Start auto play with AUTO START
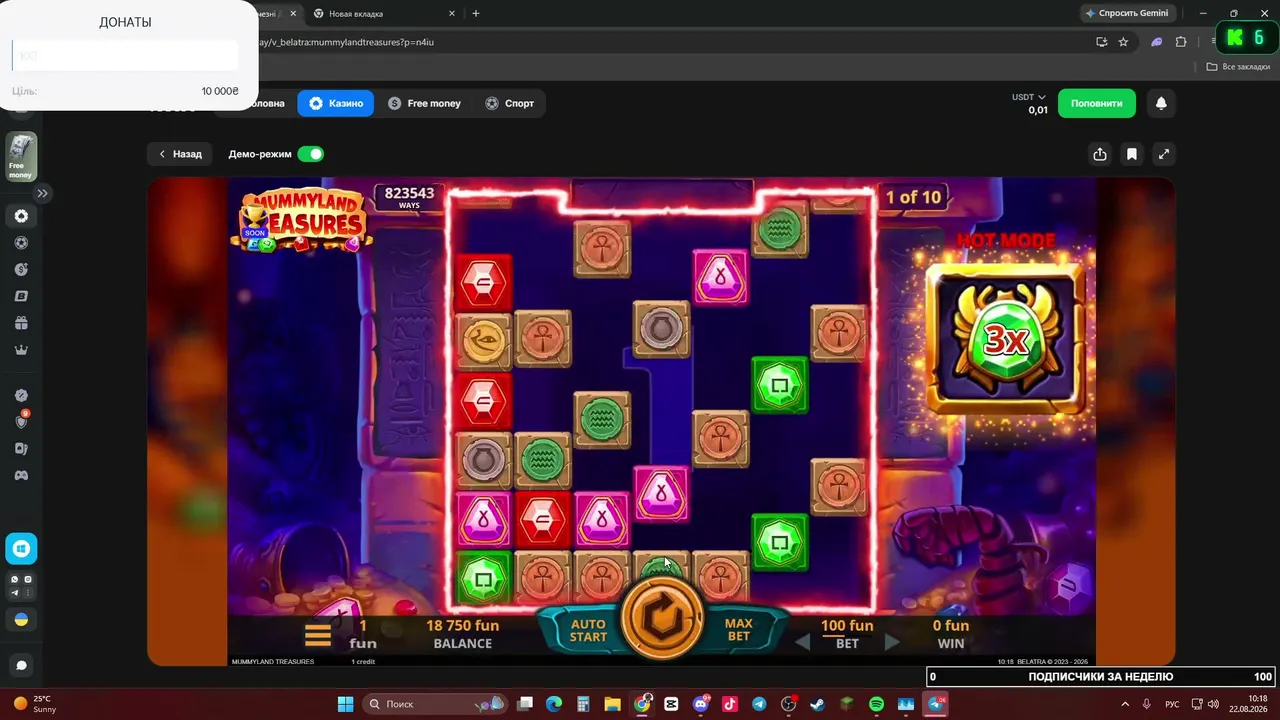This screenshot has height=720, width=1280. pos(588,631)
